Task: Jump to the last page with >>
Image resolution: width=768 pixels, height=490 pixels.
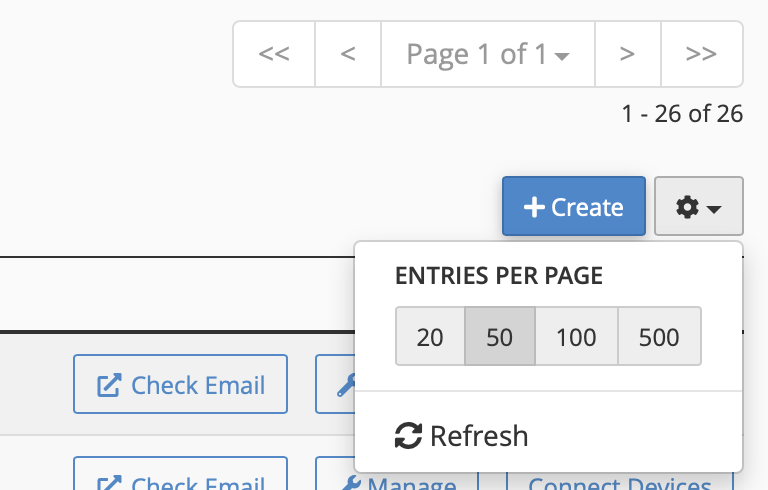Action: tap(701, 54)
